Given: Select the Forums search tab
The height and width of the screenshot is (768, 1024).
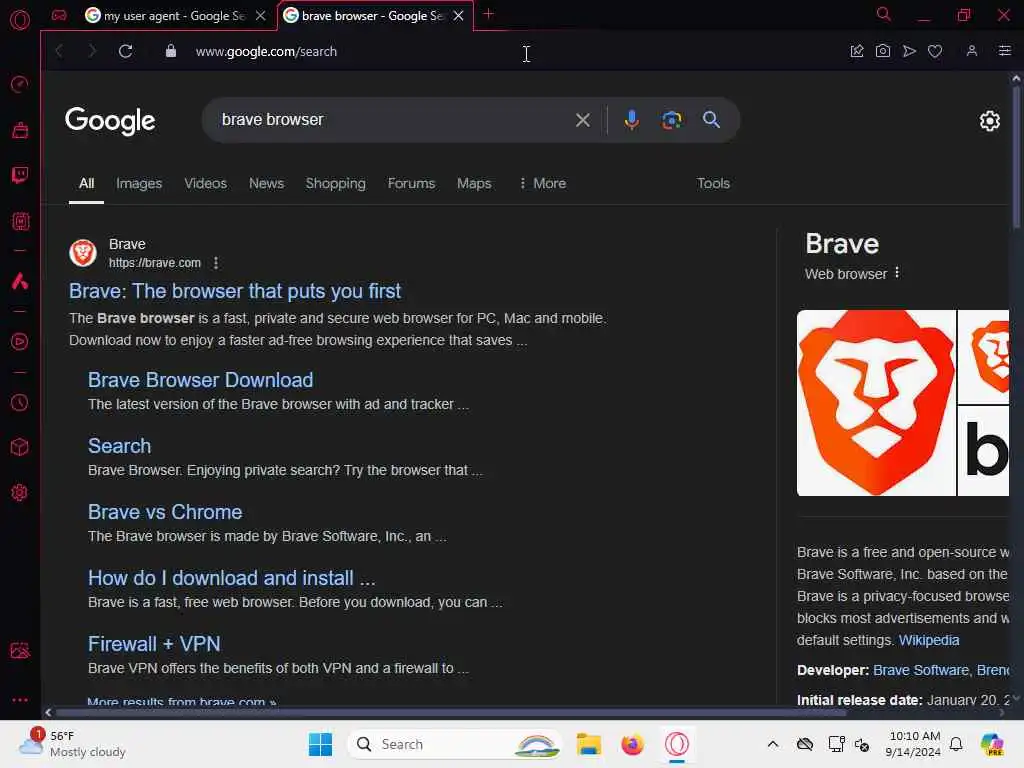Looking at the screenshot, I should (411, 184).
